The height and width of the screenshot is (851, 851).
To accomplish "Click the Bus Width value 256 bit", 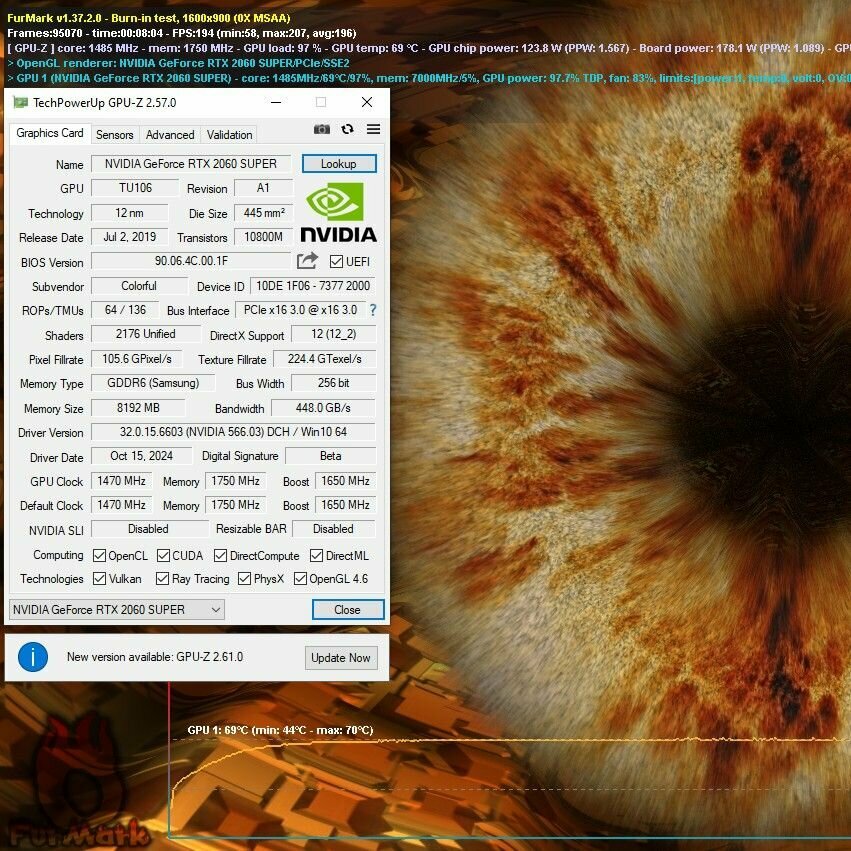I will pyautogui.click(x=334, y=383).
